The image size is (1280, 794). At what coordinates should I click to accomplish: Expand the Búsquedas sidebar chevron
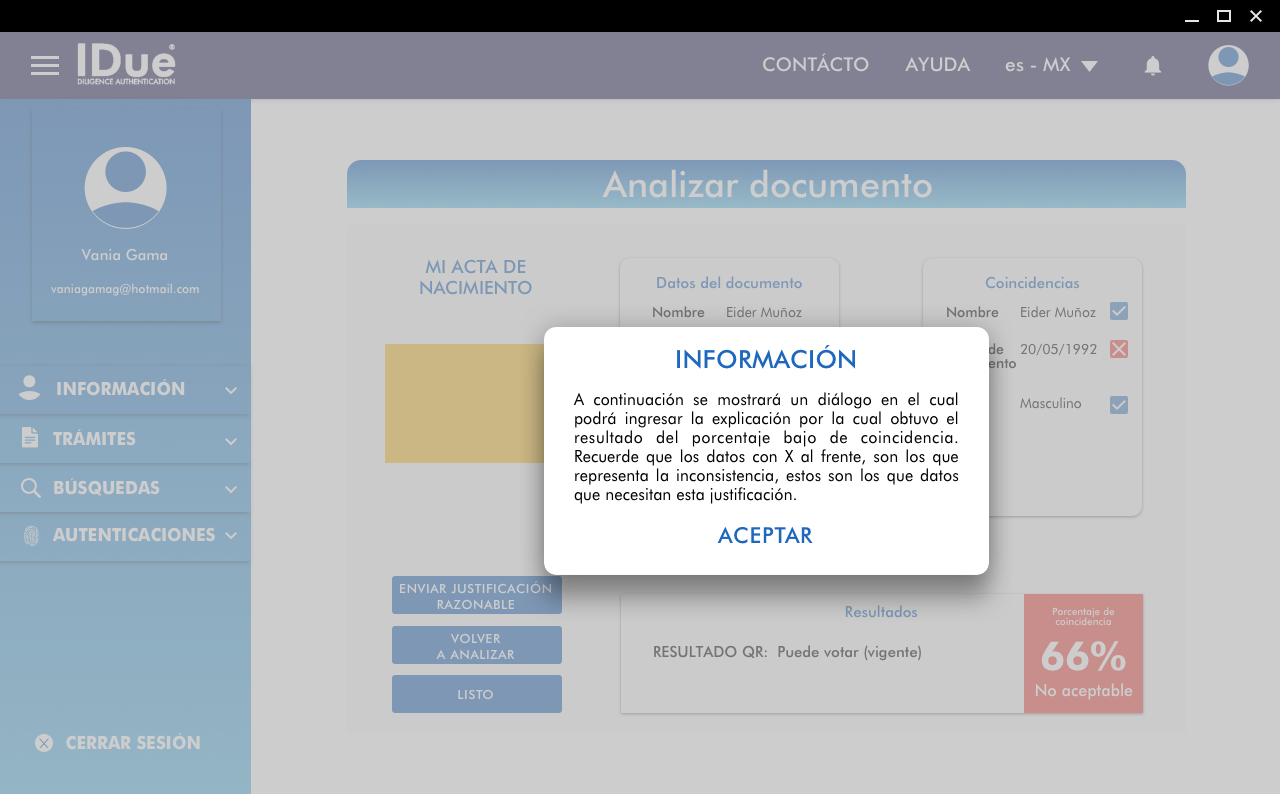tap(231, 489)
